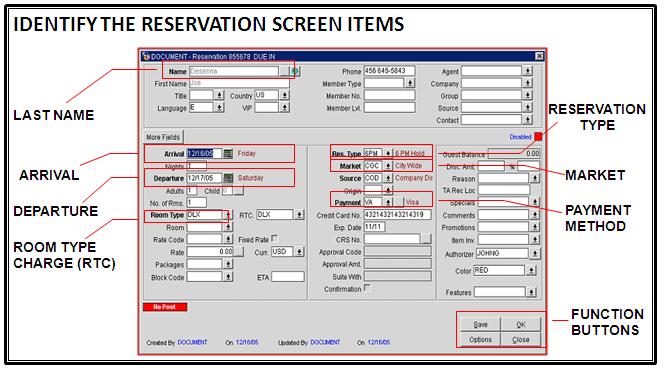Open the Curr. USD dropdown arrow
The width and height of the screenshot is (664, 371).
tap(299, 252)
